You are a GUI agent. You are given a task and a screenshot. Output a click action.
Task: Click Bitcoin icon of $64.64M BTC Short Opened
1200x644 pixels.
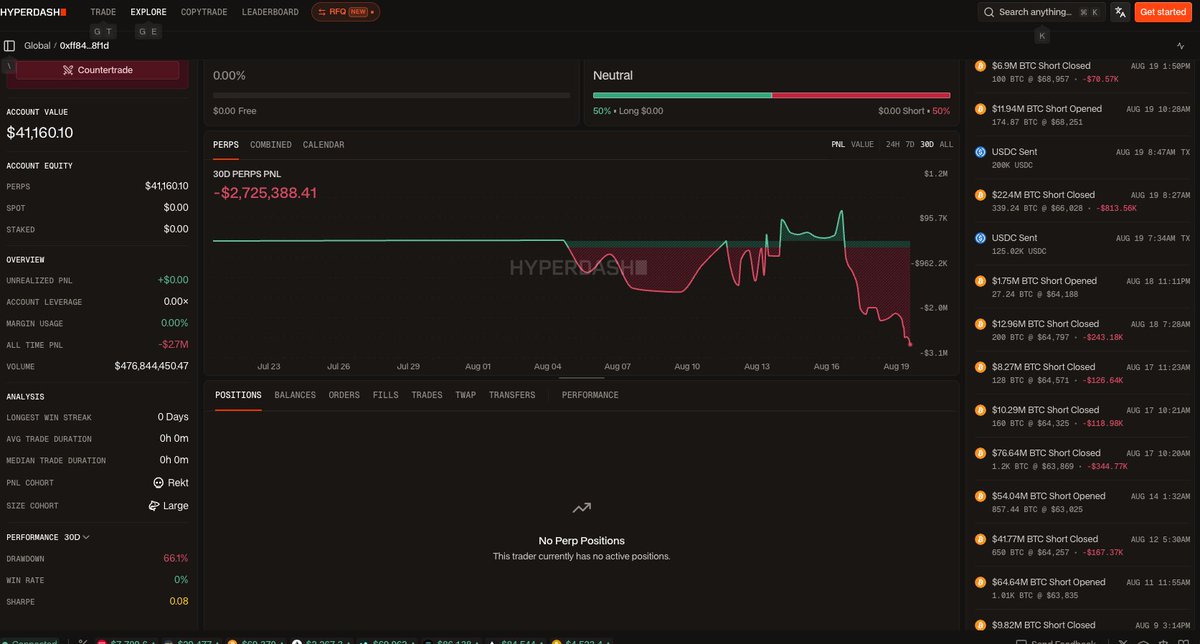pyautogui.click(x=980, y=582)
